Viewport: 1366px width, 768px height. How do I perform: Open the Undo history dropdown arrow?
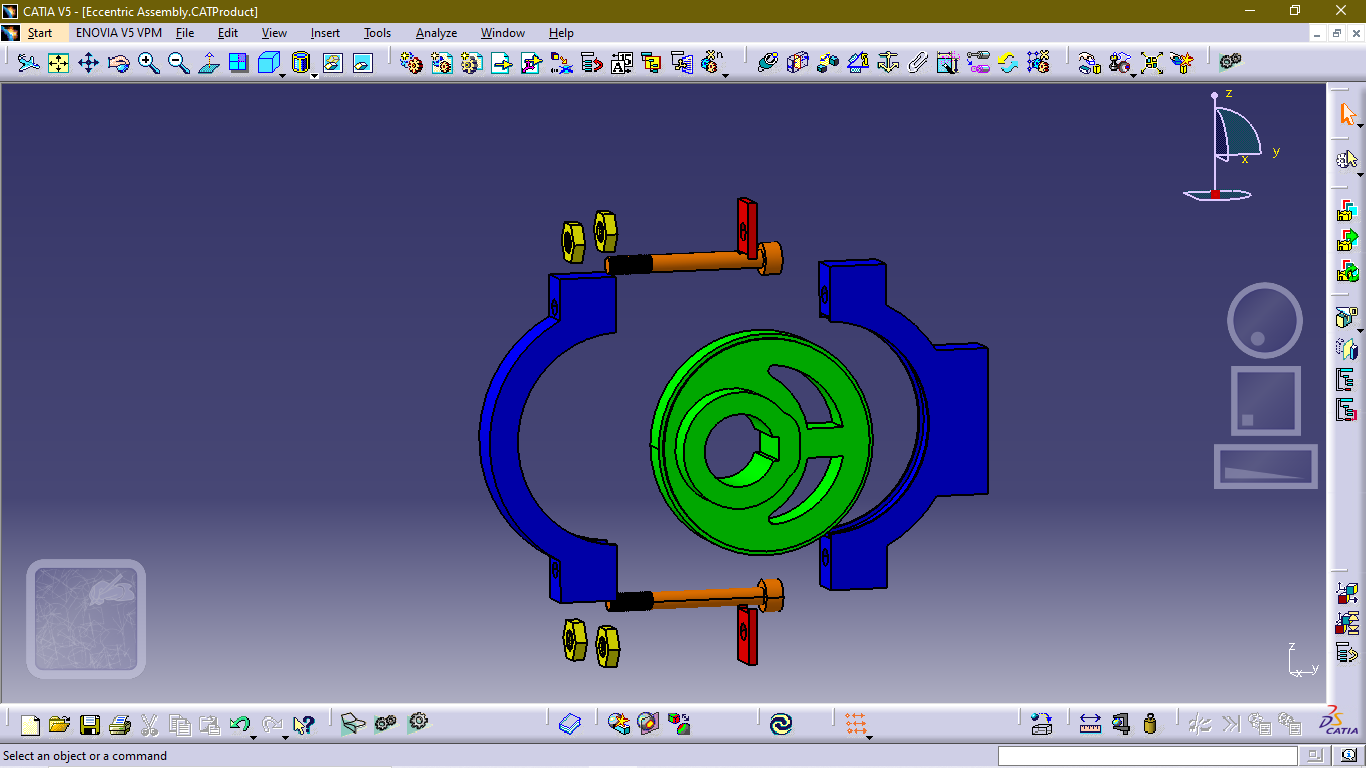click(x=253, y=737)
